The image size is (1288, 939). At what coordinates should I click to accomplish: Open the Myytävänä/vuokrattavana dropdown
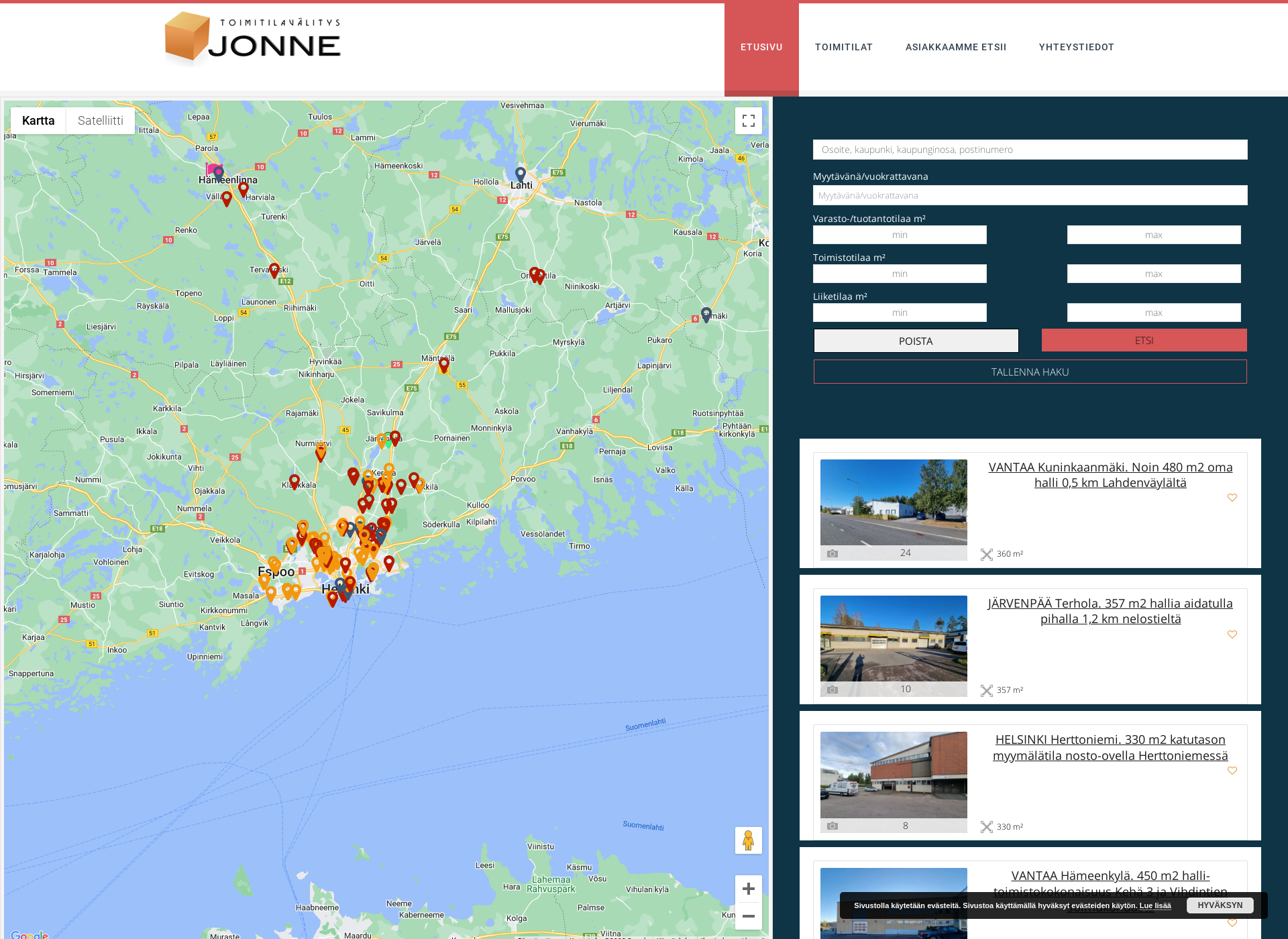pos(1030,195)
